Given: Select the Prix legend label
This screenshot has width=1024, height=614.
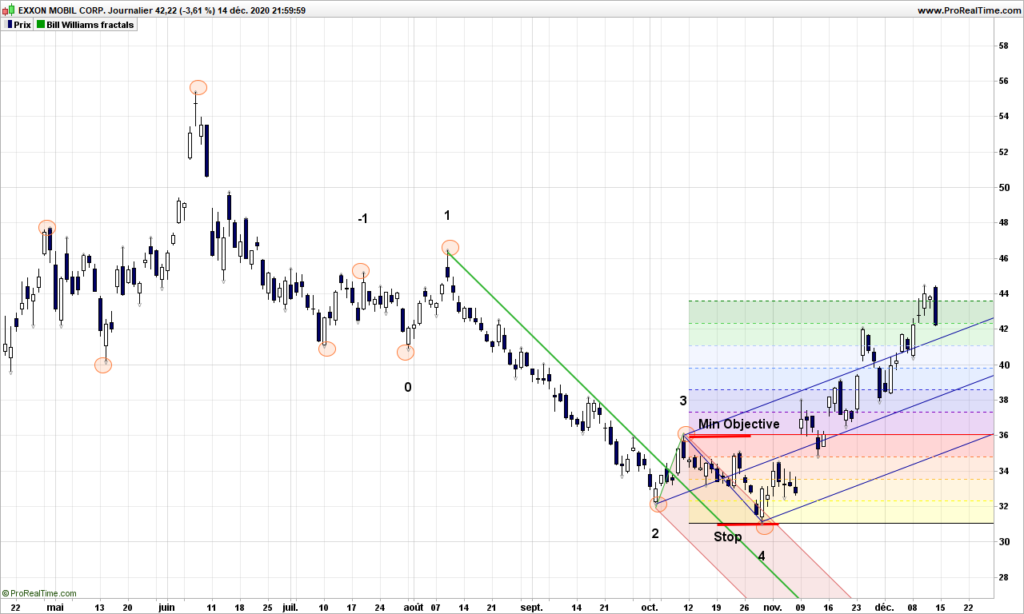Looking at the screenshot, I should click(x=22, y=25).
